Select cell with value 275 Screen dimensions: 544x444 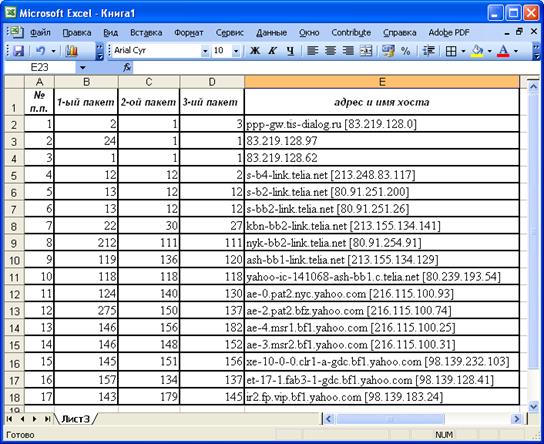(86, 310)
